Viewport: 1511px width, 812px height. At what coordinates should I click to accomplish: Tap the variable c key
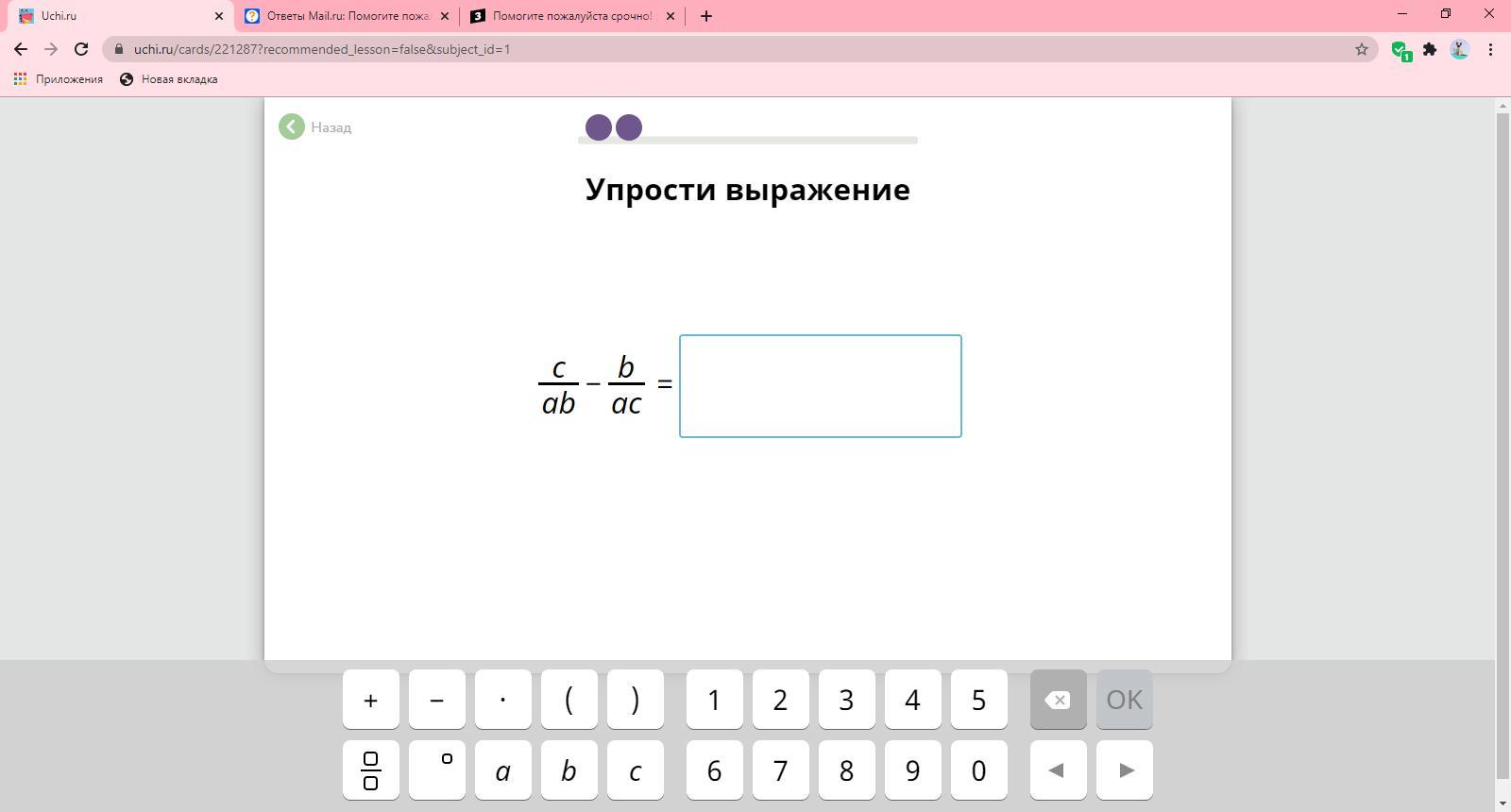pyautogui.click(x=636, y=770)
